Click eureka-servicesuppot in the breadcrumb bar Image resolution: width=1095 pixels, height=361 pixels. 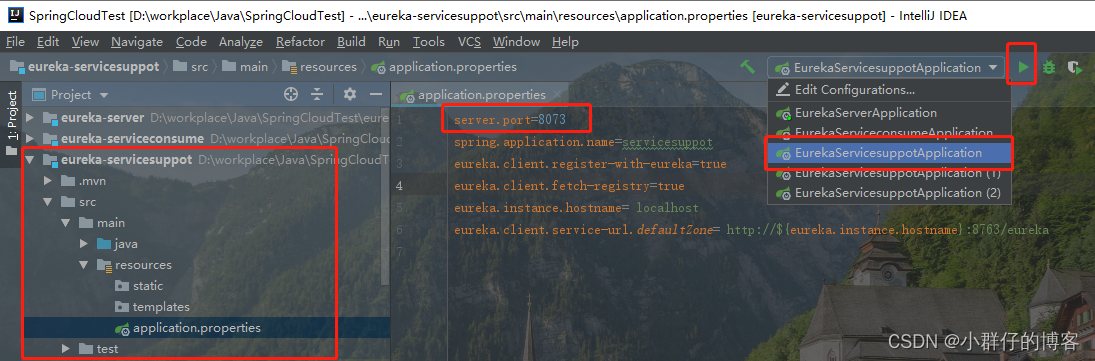coord(84,67)
